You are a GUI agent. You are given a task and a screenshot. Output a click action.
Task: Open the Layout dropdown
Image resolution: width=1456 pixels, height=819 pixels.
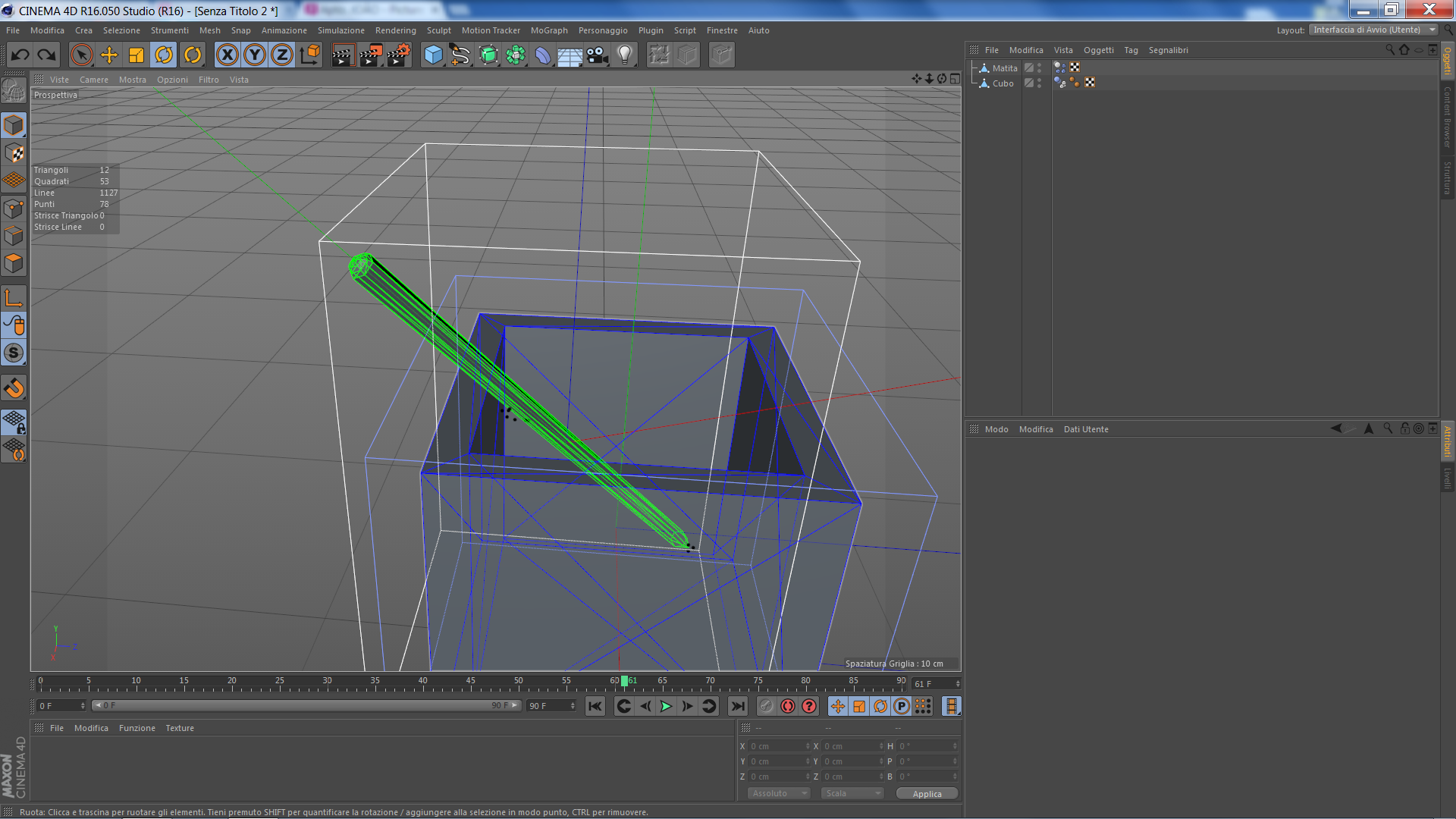coord(1373,30)
